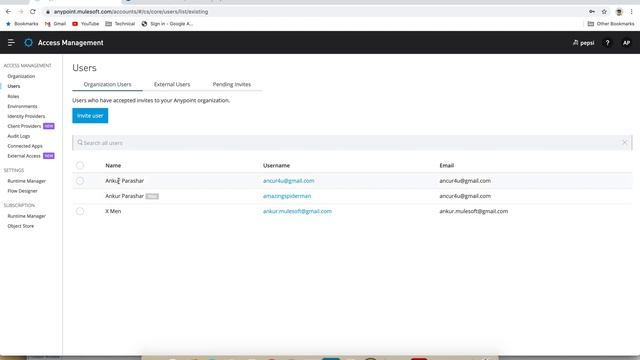Open Roles in the sidebar
Viewport: 640px width, 360px height.
pos(13,96)
